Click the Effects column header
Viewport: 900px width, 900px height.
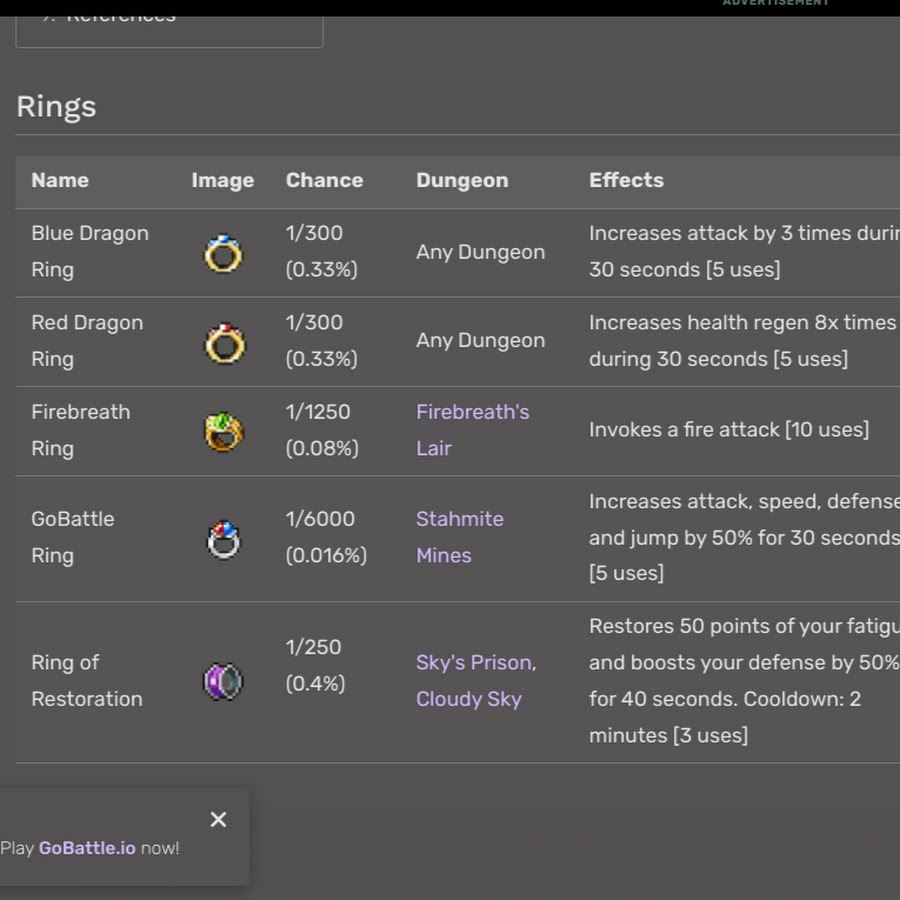click(x=626, y=180)
